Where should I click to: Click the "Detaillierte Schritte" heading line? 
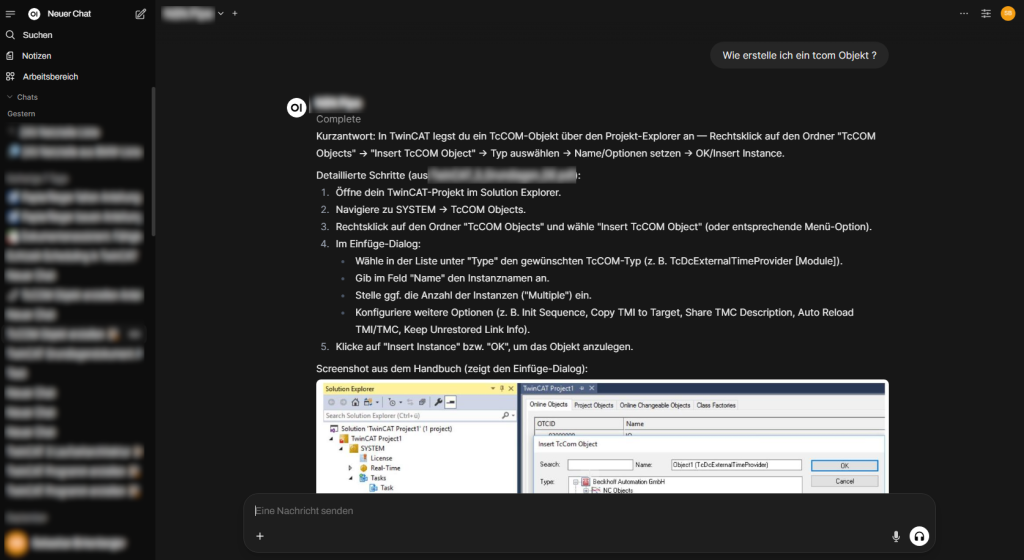(x=448, y=175)
